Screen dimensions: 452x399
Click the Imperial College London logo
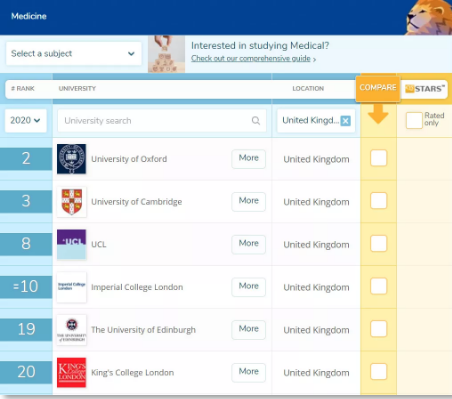pos(71,287)
